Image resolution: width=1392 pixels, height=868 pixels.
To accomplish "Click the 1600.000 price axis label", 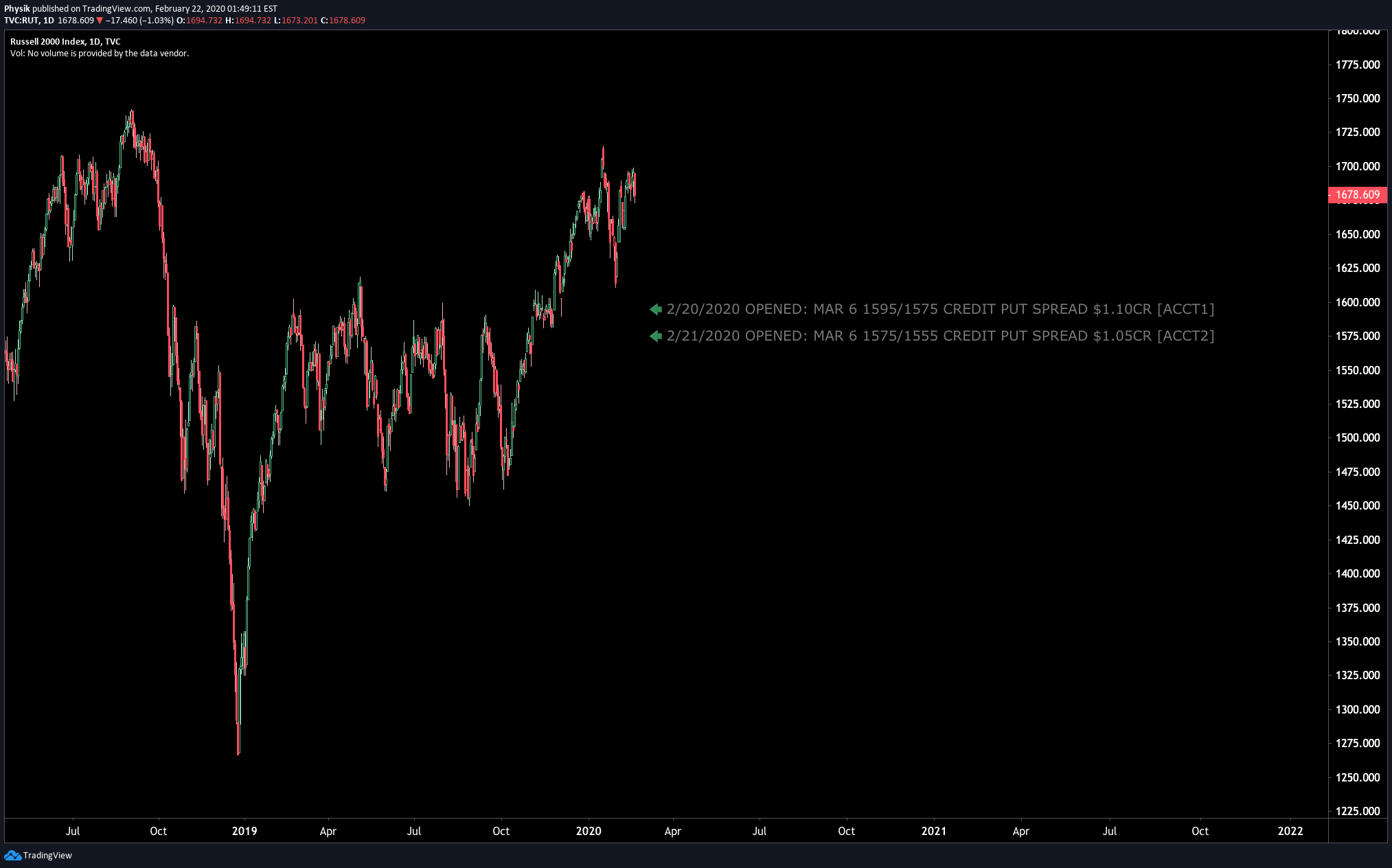I will tap(1358, 302).
